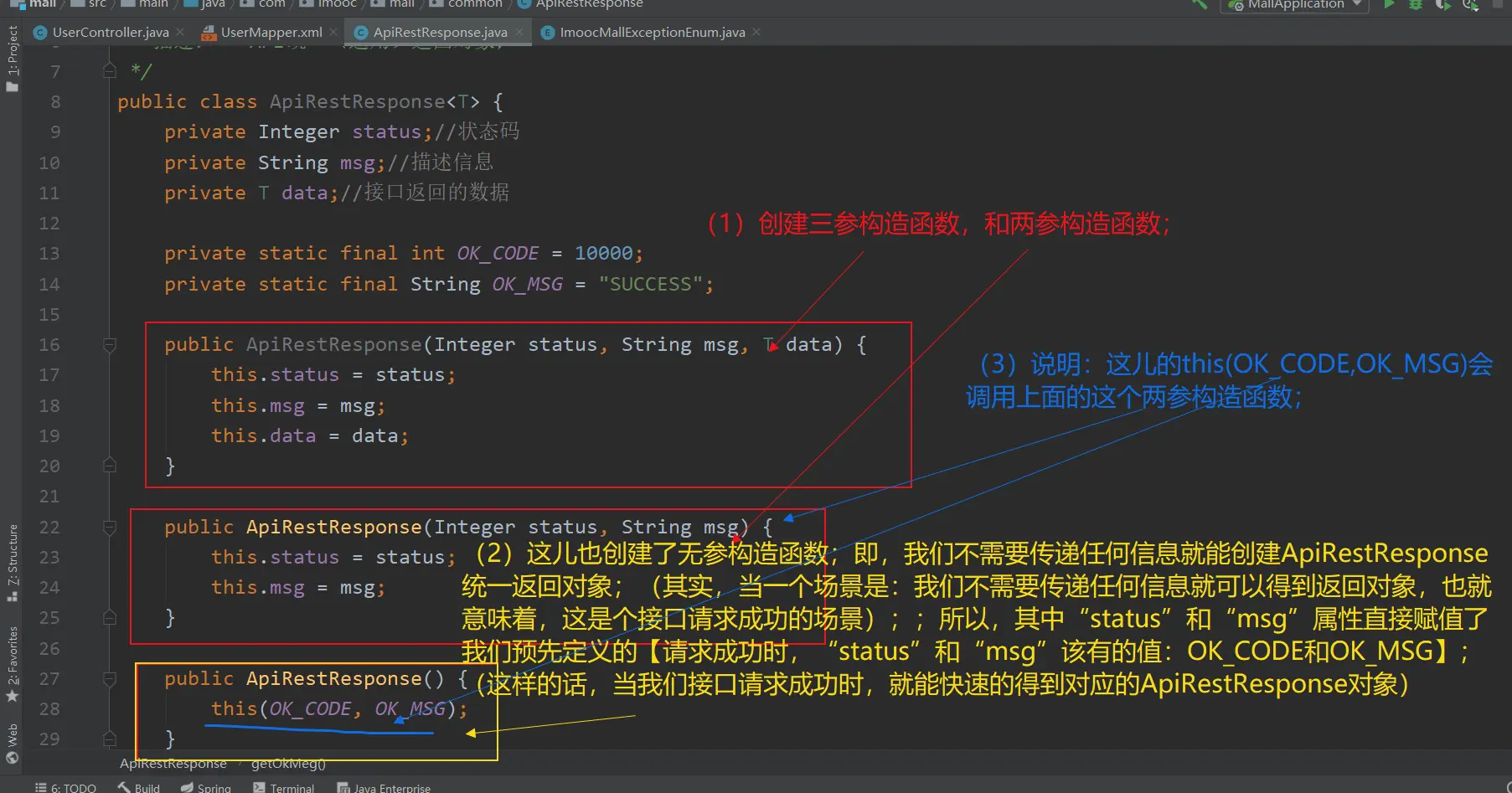Viewport: 1512px width, 793px height.
Task: Open the Spring tool window
Action: pyautogui.click(x=206, y=787)
